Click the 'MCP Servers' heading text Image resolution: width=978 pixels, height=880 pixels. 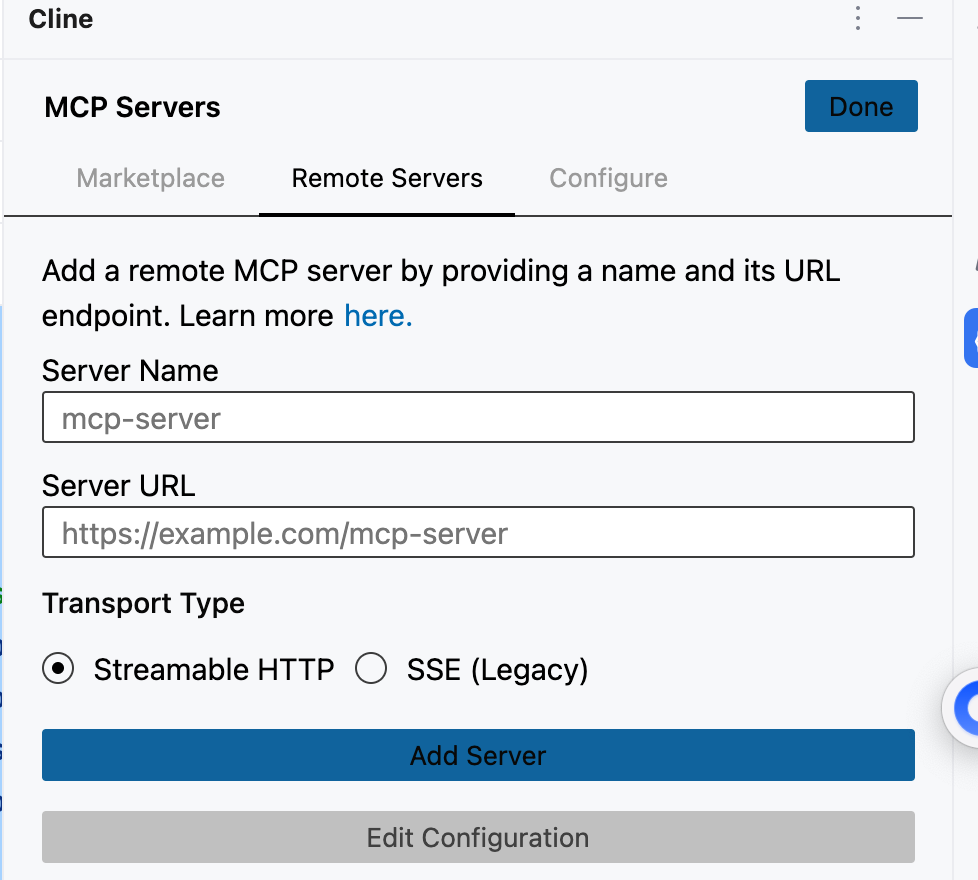pos(132,107)
